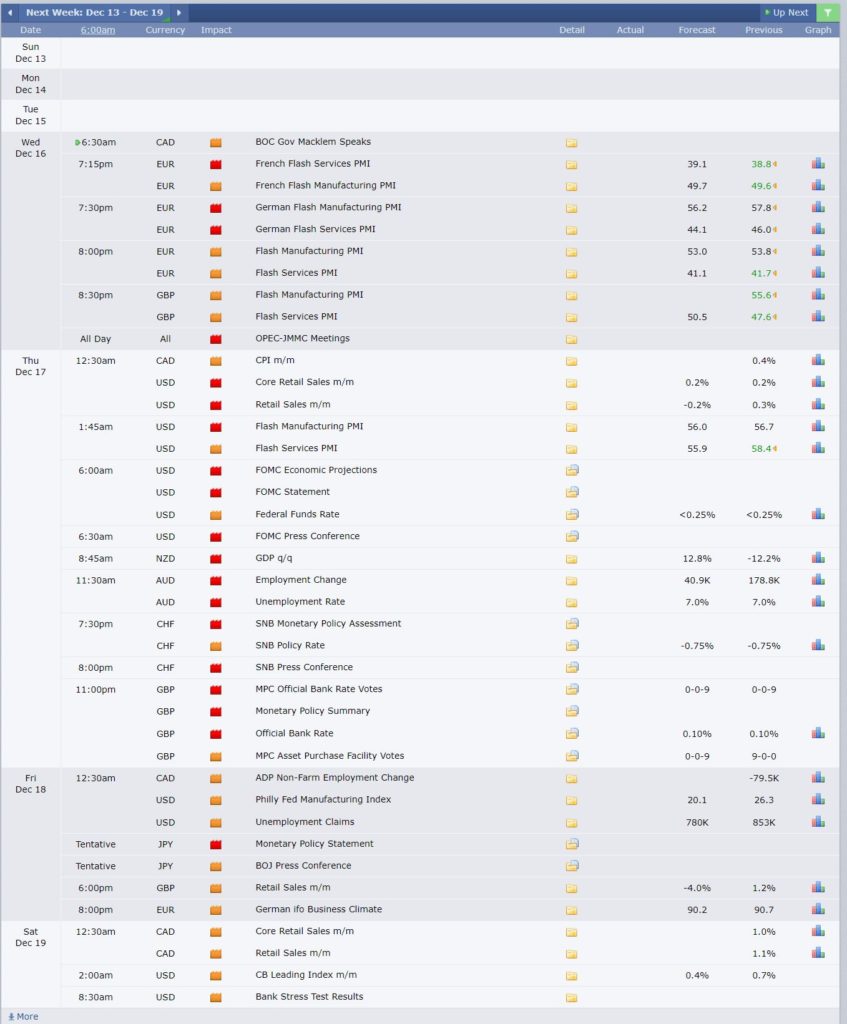The image size is (847, 1024).
Task: Open detail folder for BOC Gov Macklem Speaks
Action: click(x=571, y=142)
